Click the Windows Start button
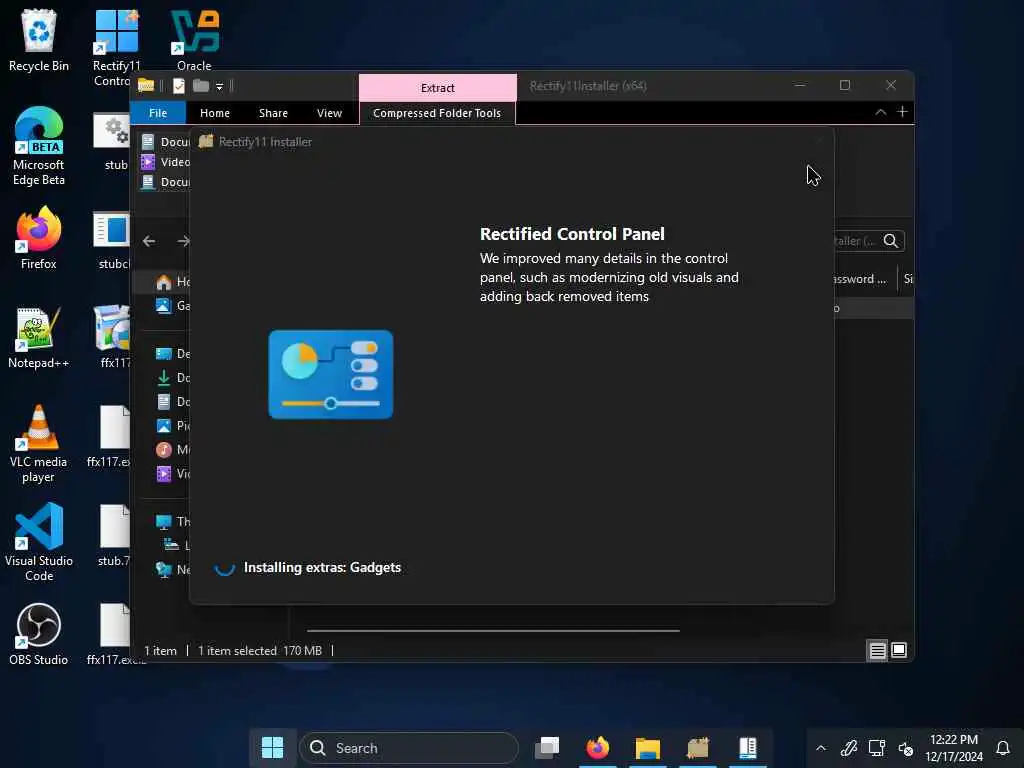The width and height of the screenshot is (1024, 768). tap(272, 748)
